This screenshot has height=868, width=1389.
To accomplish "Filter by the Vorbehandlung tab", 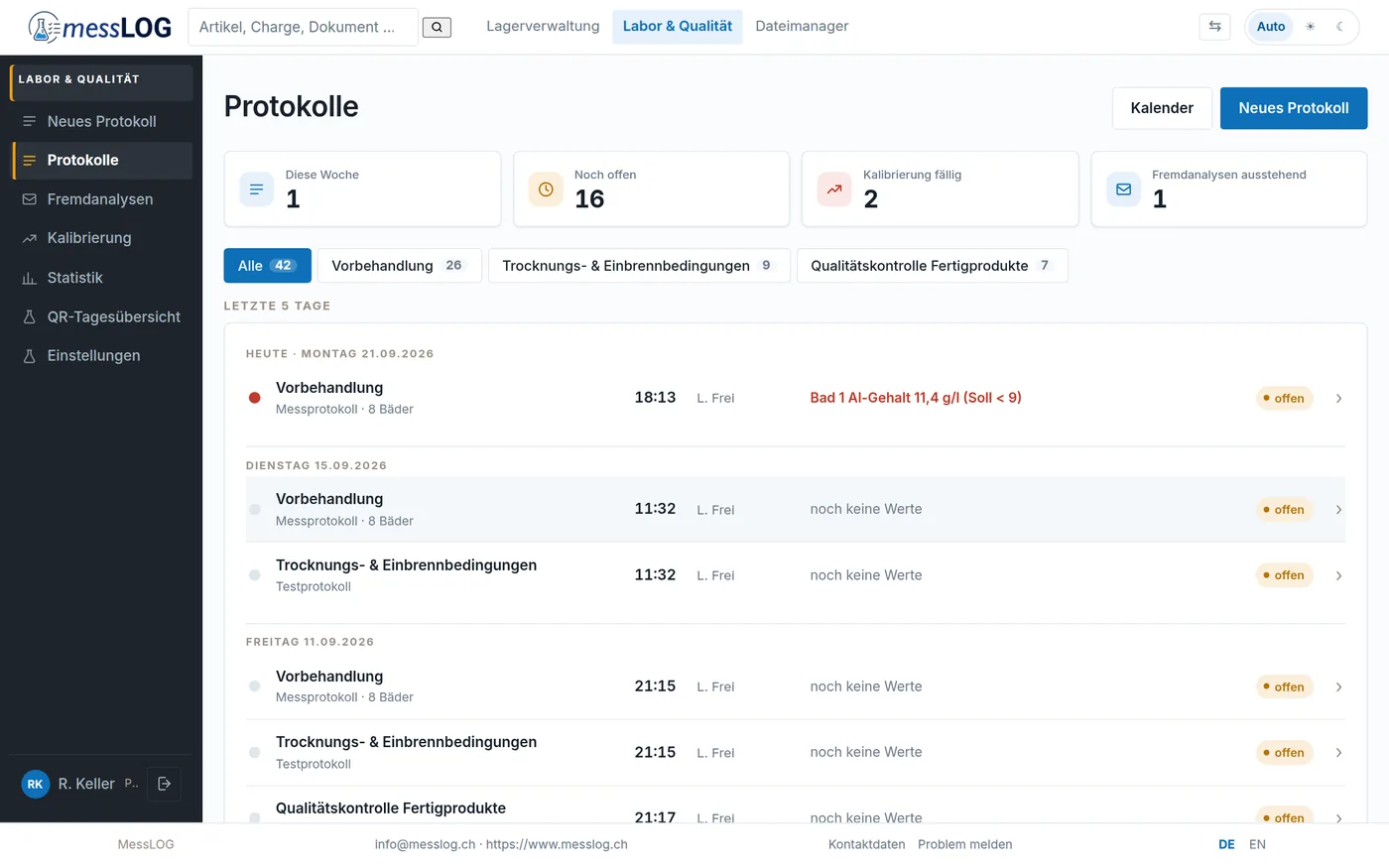I will pyautogui.click(x=400, y=266).
